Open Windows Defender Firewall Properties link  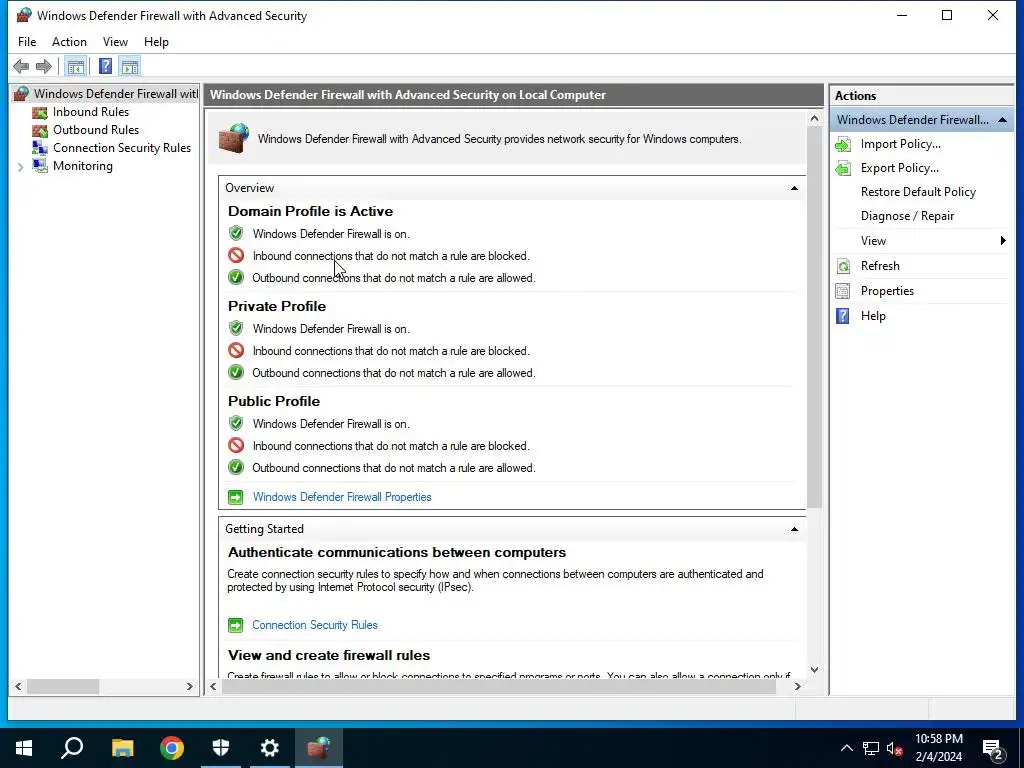click(342, 497)
